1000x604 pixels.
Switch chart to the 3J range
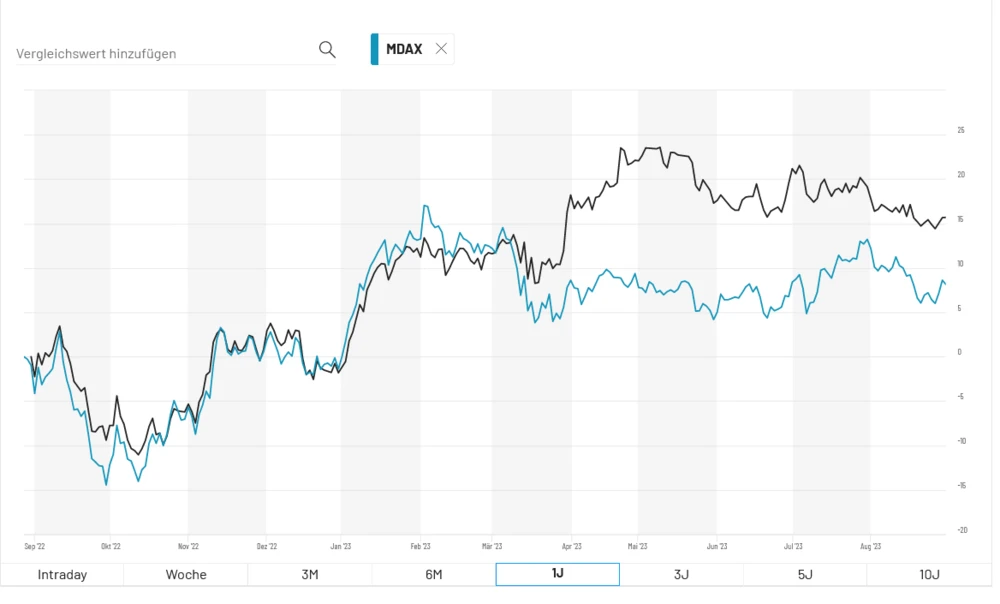pos(681,574)
